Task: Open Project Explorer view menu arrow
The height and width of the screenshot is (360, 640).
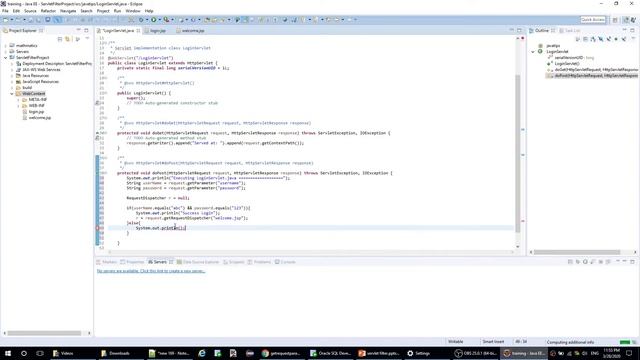Action: (87, 39)
